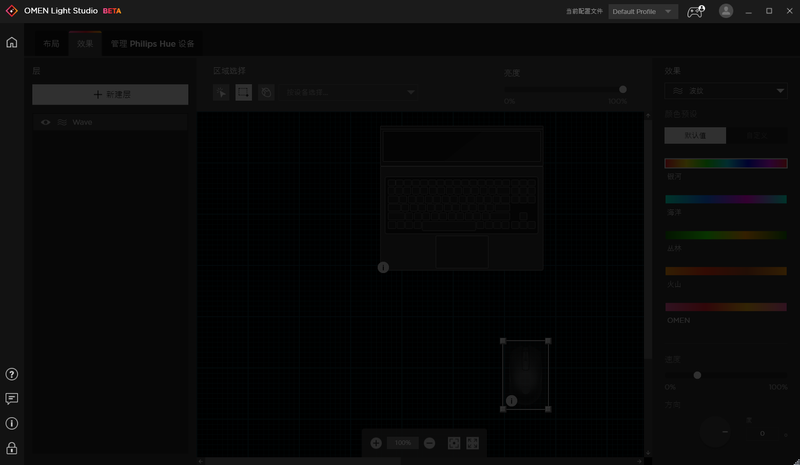The height and width of the screenshot is (465, 800).
Task: Click the 新建层 add layer button
Action: 110,95
